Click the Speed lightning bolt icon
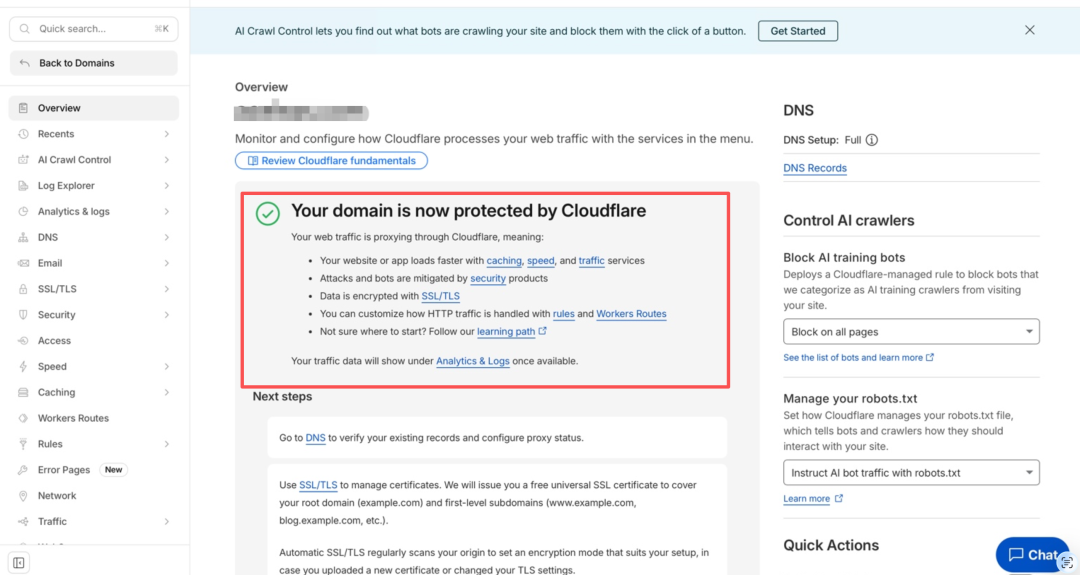The width and height of the screenshot is (1080, 575). 23,366
